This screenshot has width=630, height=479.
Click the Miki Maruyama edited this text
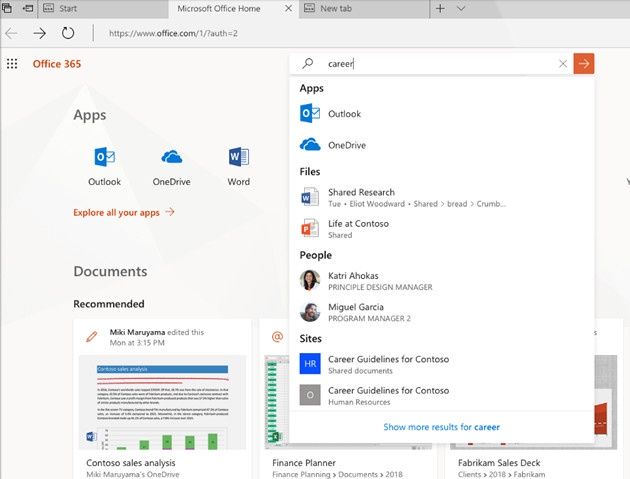click(x=157, y=332)
